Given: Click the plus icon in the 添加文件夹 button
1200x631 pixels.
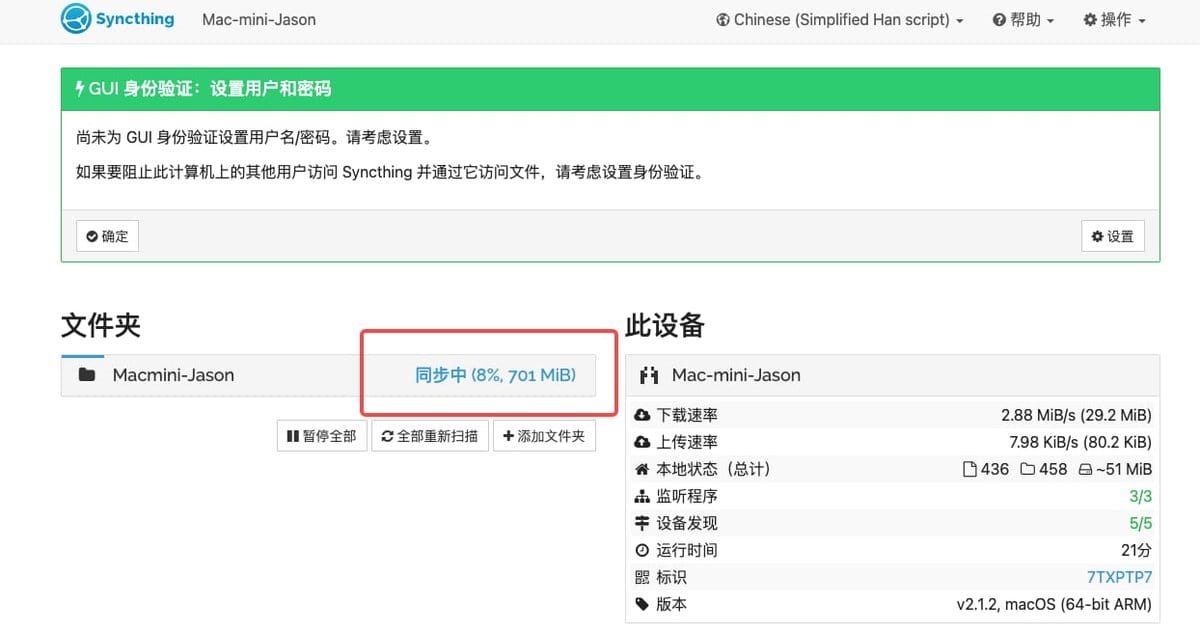Looking at the screenshot, I should click(x=508, y=436).
